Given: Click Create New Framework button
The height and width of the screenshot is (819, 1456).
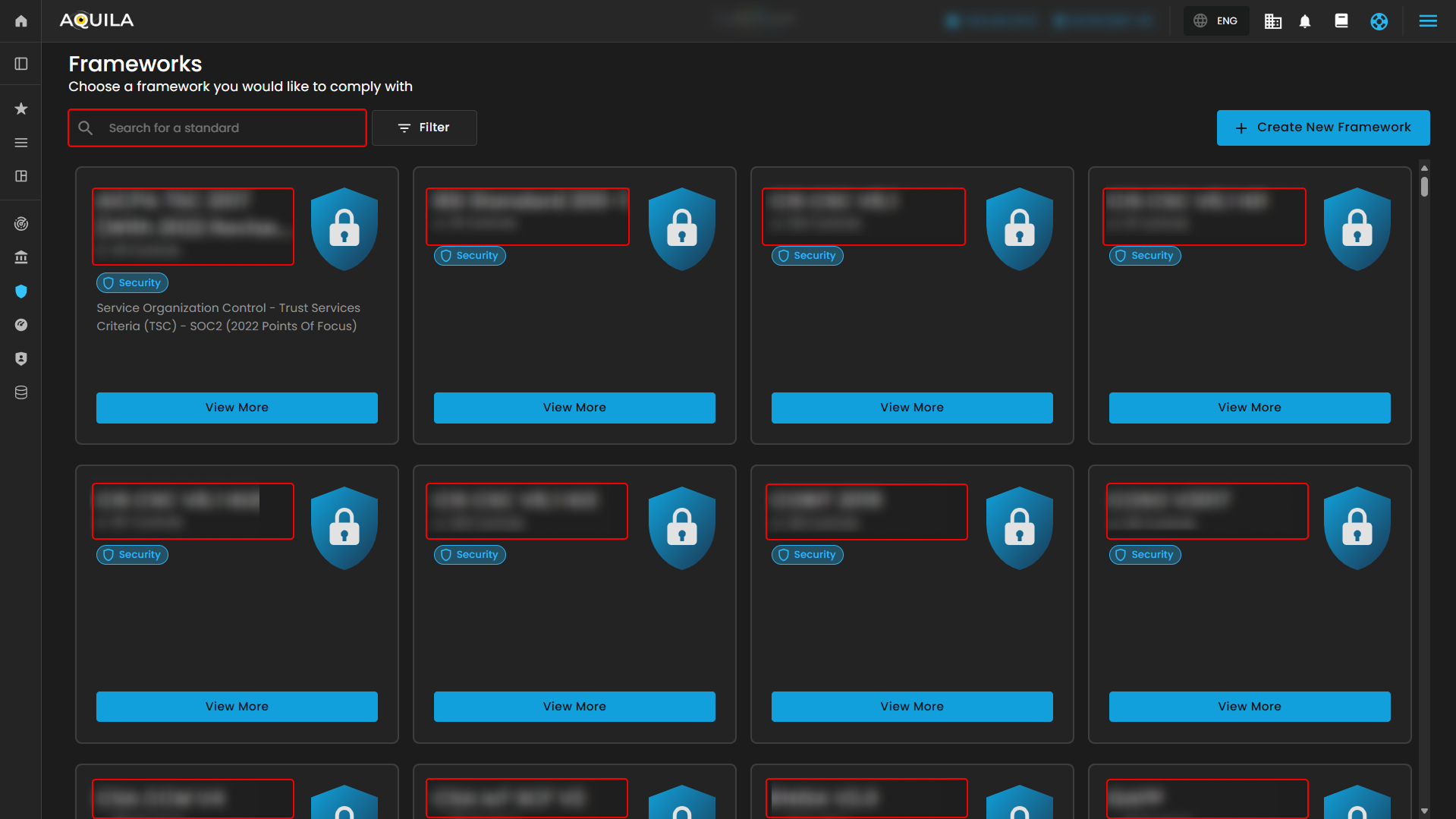Looking at the screenshot, I should click(x=1322, y=128).
